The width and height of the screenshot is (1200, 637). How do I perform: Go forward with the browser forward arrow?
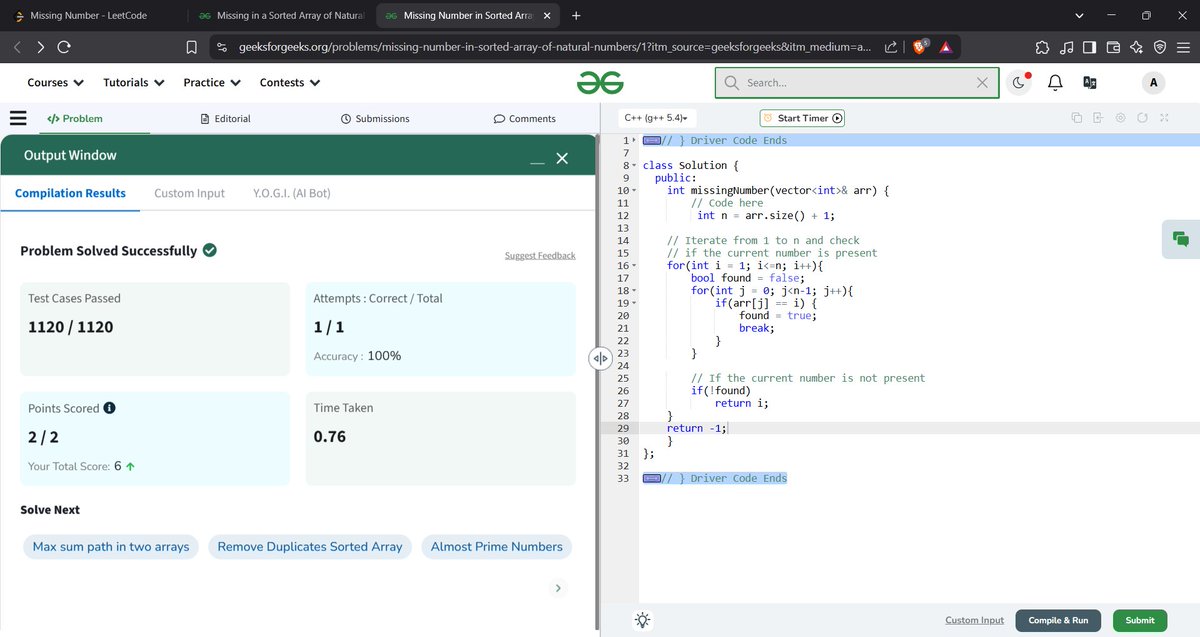pos(40,47)
